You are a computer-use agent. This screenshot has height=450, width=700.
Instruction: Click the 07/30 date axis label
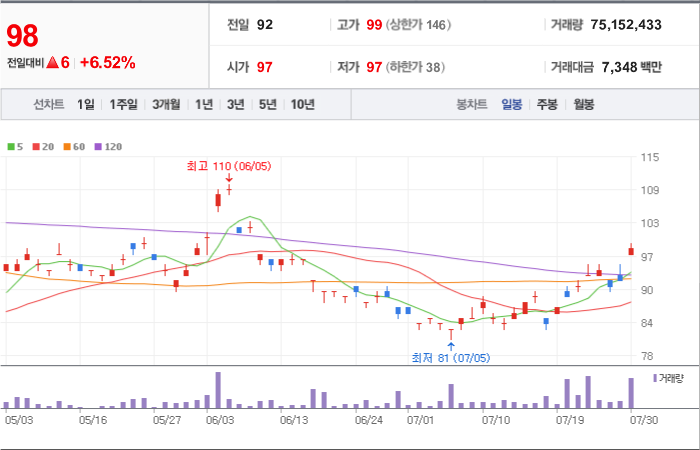pyautogui.click(x=644, y=420)
